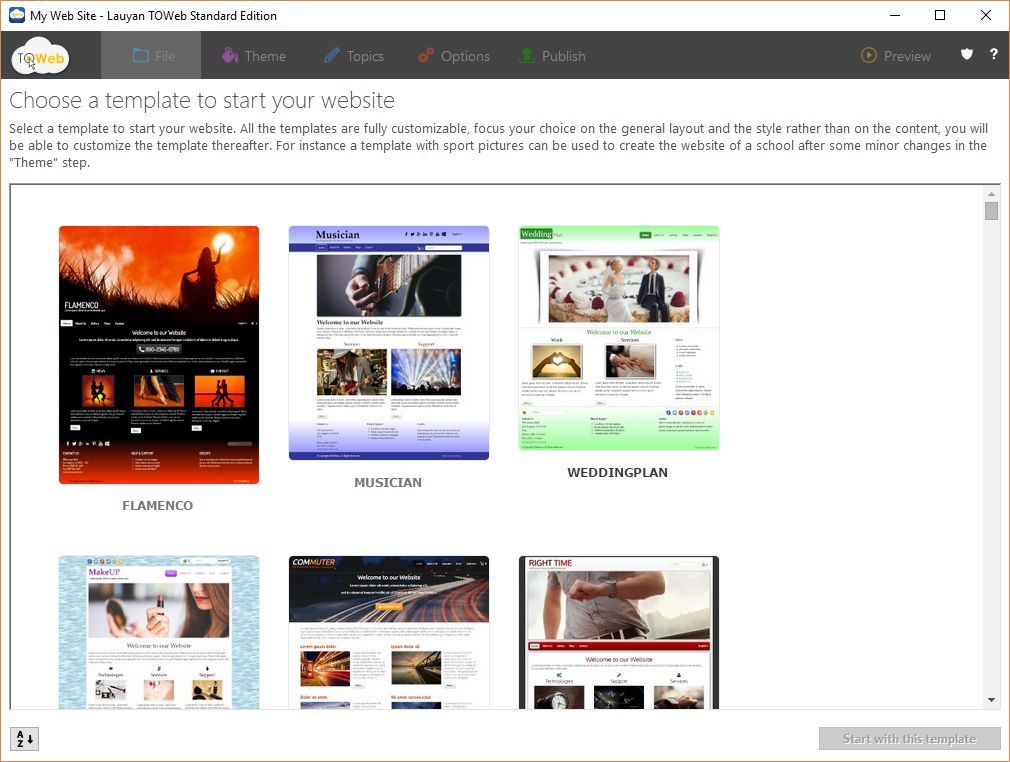Click the Preview button

[x=896, y=56]
